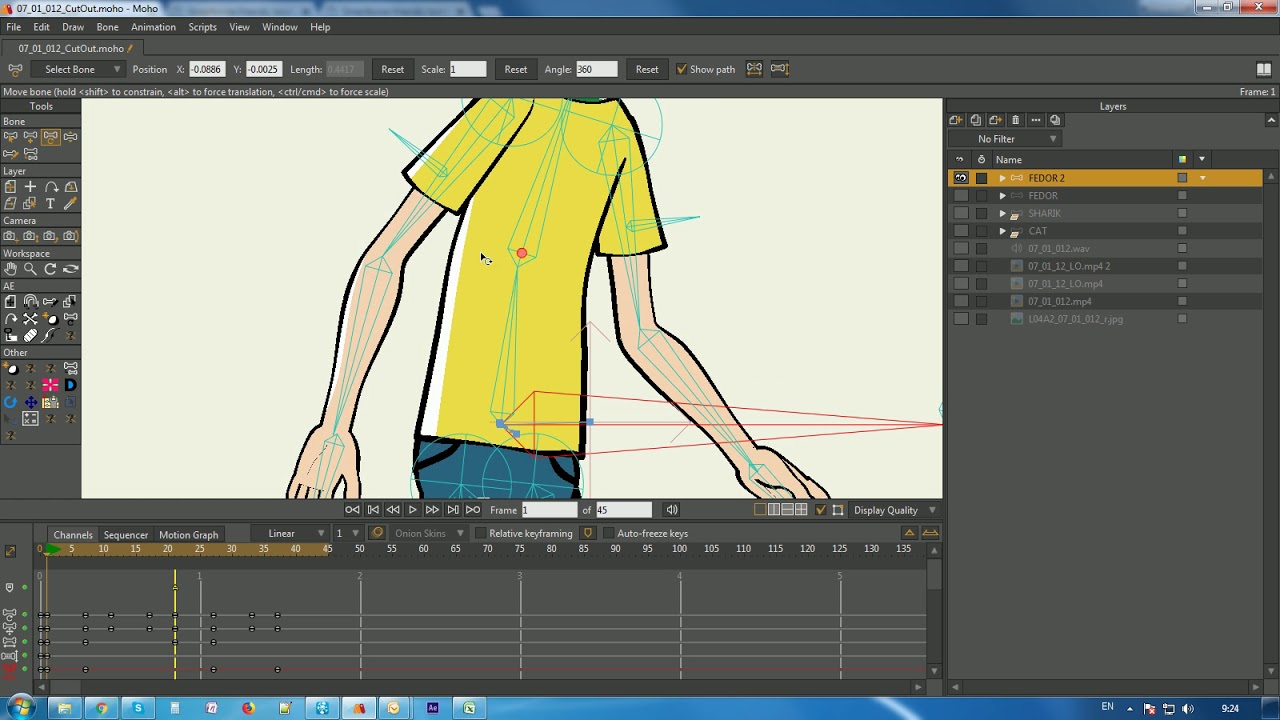Select the Add Text layer tool

click(x=50, y=204)
